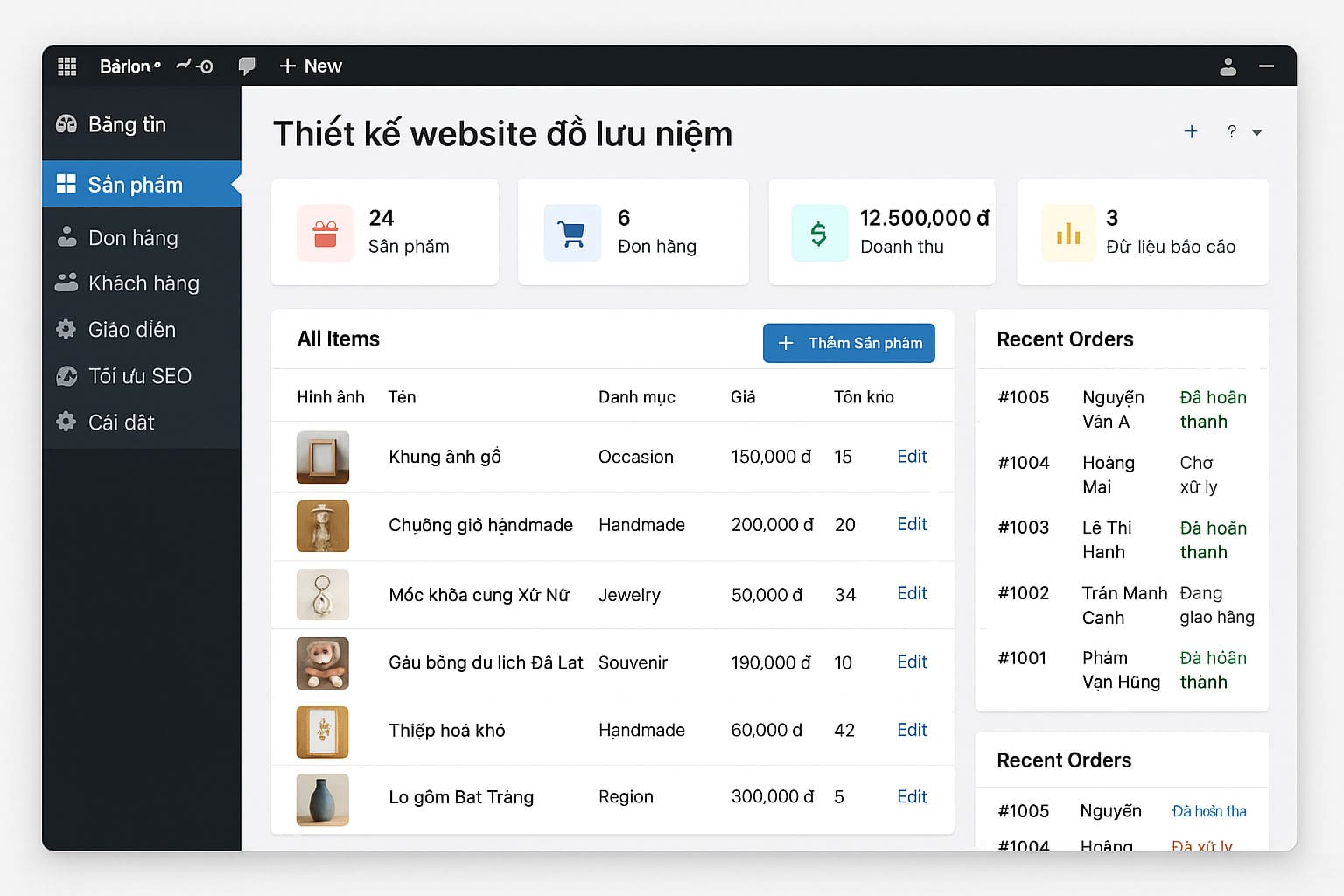Open the comments bubble icon

coord(247,66)
